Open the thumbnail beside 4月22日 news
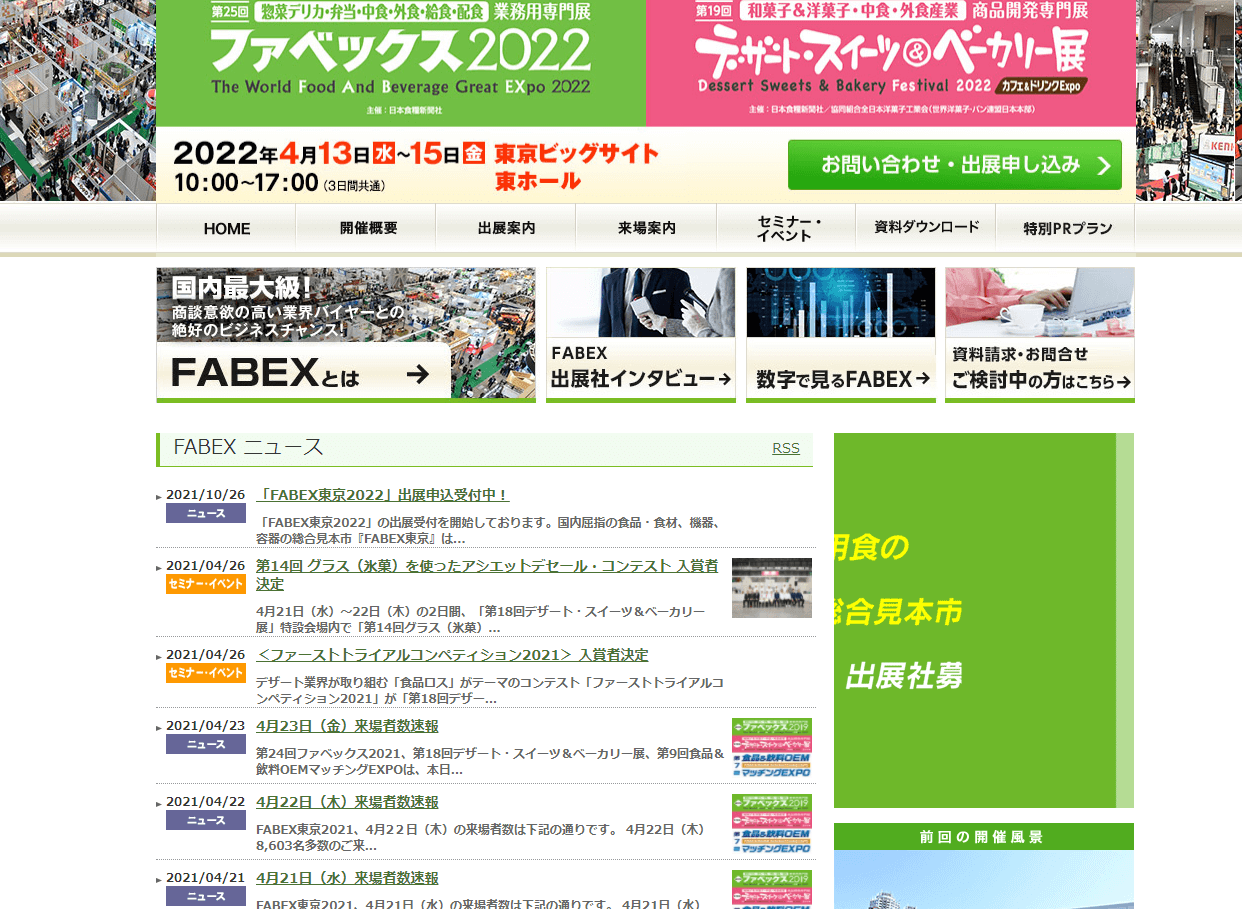Screen dimensions: 1242x909 click(x=772, y=824)
